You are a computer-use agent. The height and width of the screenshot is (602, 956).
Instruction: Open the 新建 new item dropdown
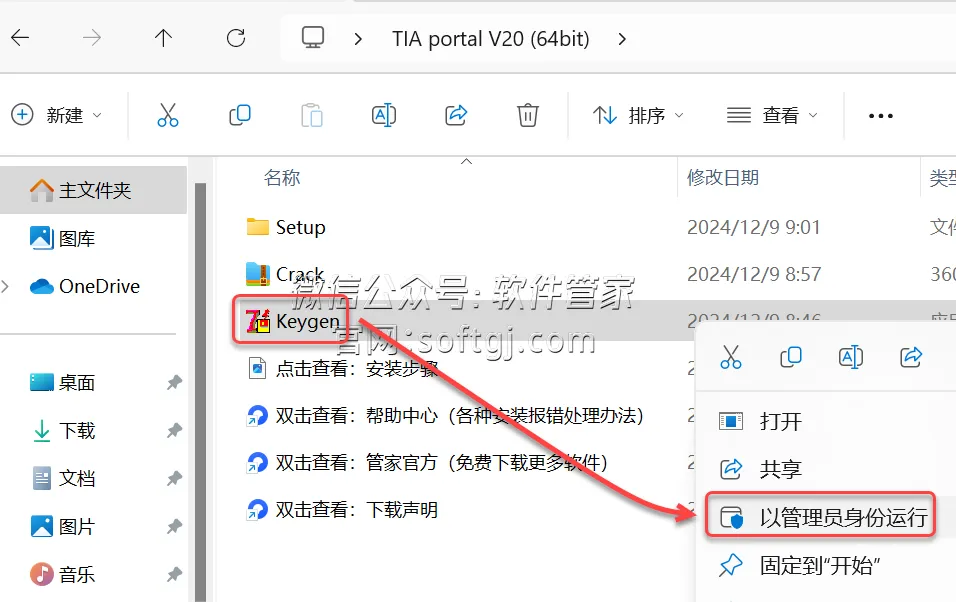(56, 115)
